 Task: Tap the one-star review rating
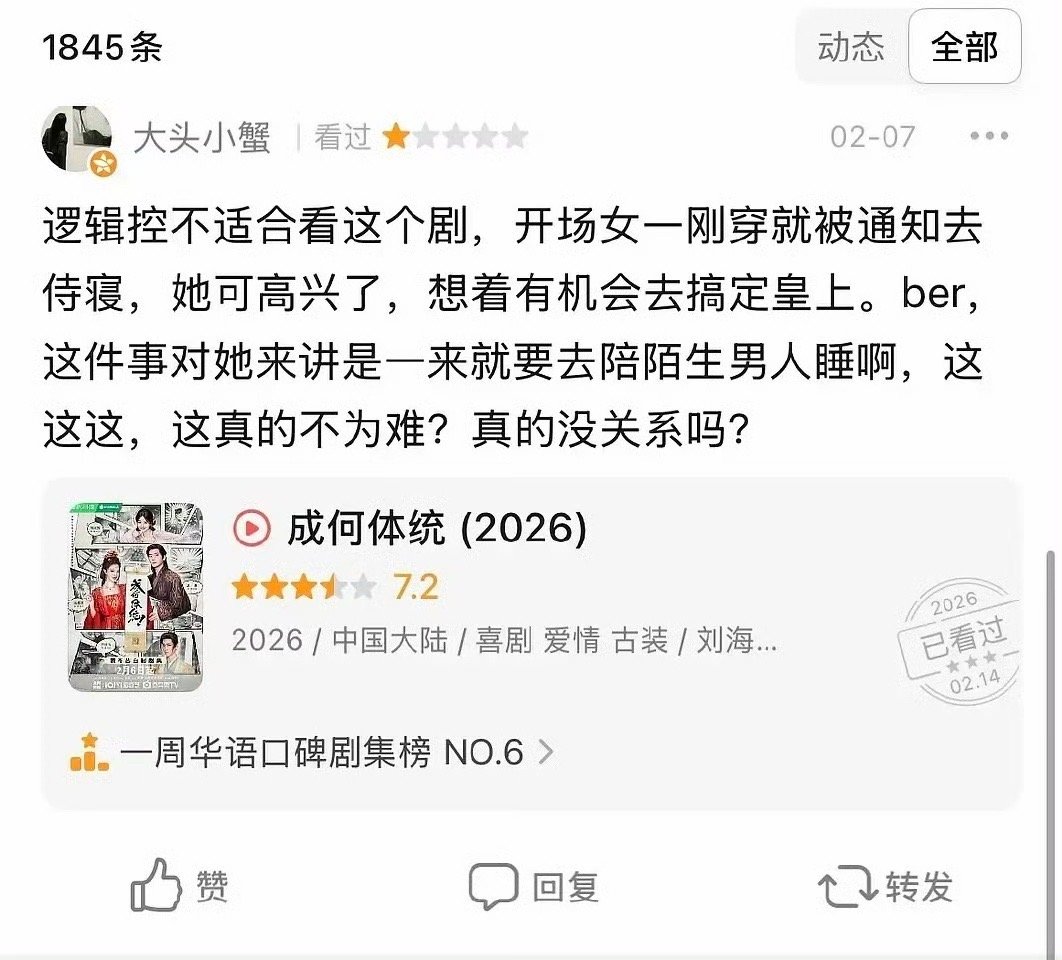pyautogui.click(x=455, y=137)
